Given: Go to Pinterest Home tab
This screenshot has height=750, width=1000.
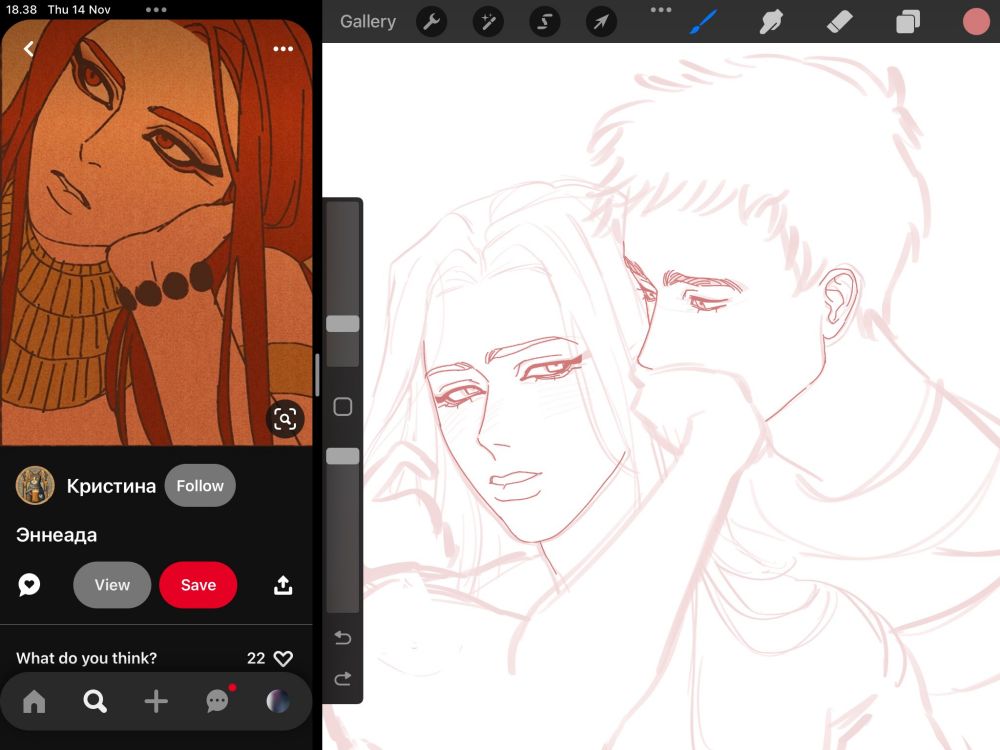Looking at the screenshot, I should 34,702.
